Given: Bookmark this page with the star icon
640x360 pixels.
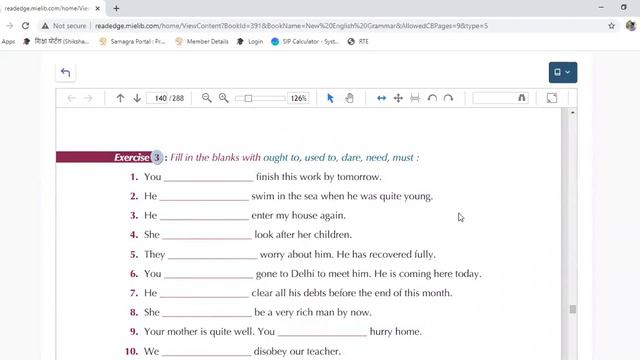Looking at the screenshot, I should (x=611, y=26).
